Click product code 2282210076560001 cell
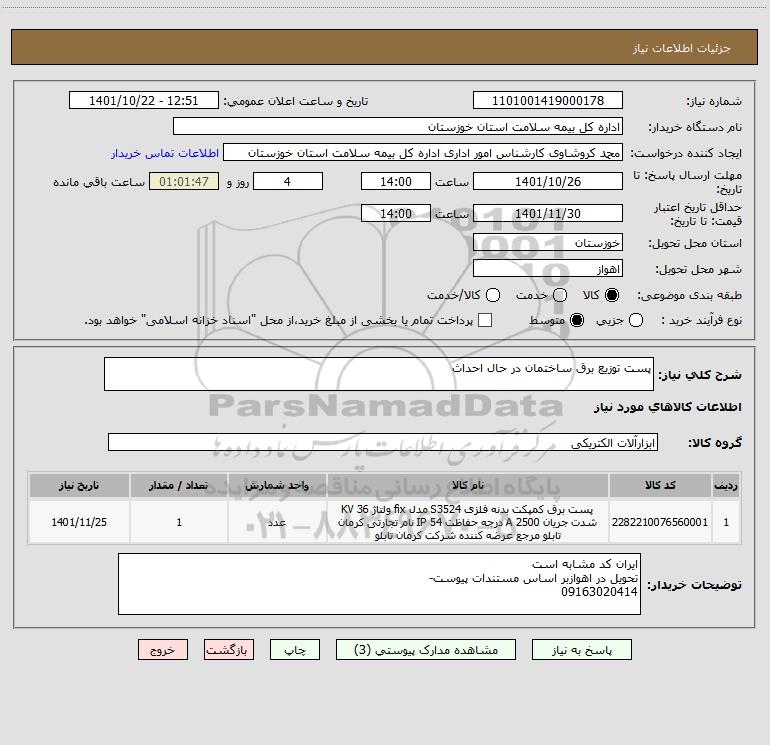This screenshot has width=770, height=745. [x=660, y=522]
